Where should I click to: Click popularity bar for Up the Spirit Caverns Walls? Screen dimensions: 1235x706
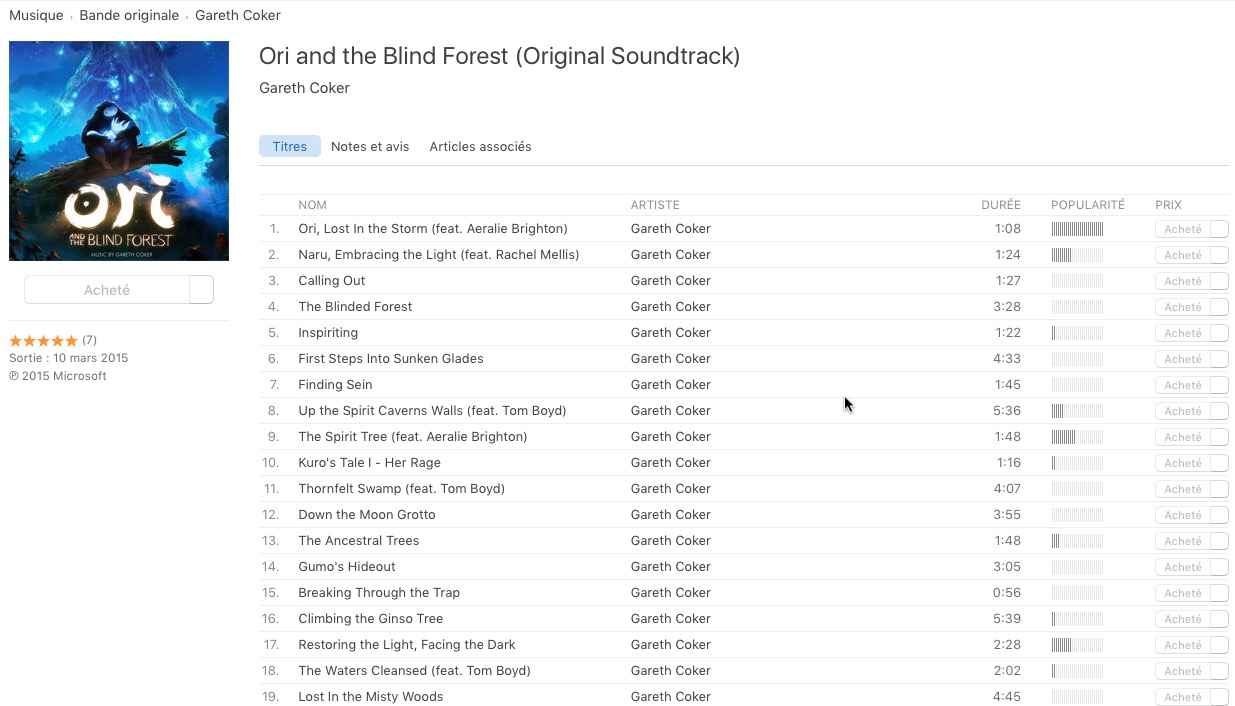[1077, 411]
